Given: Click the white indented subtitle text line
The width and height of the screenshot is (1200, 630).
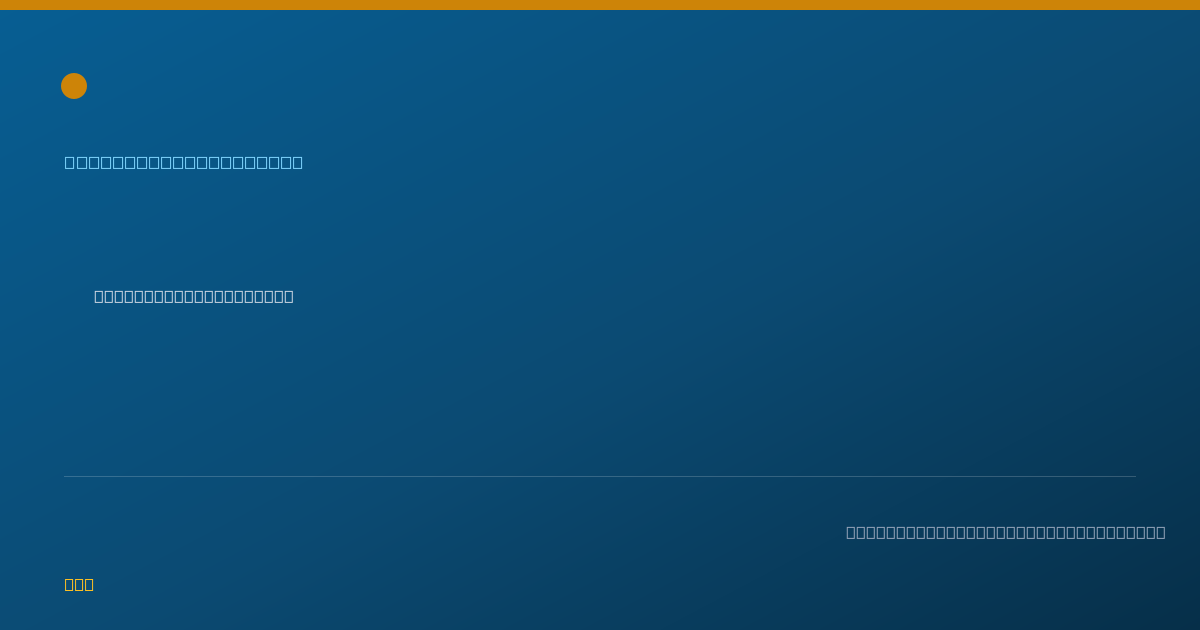Looking at the screenshot, I should click(194, 296).
